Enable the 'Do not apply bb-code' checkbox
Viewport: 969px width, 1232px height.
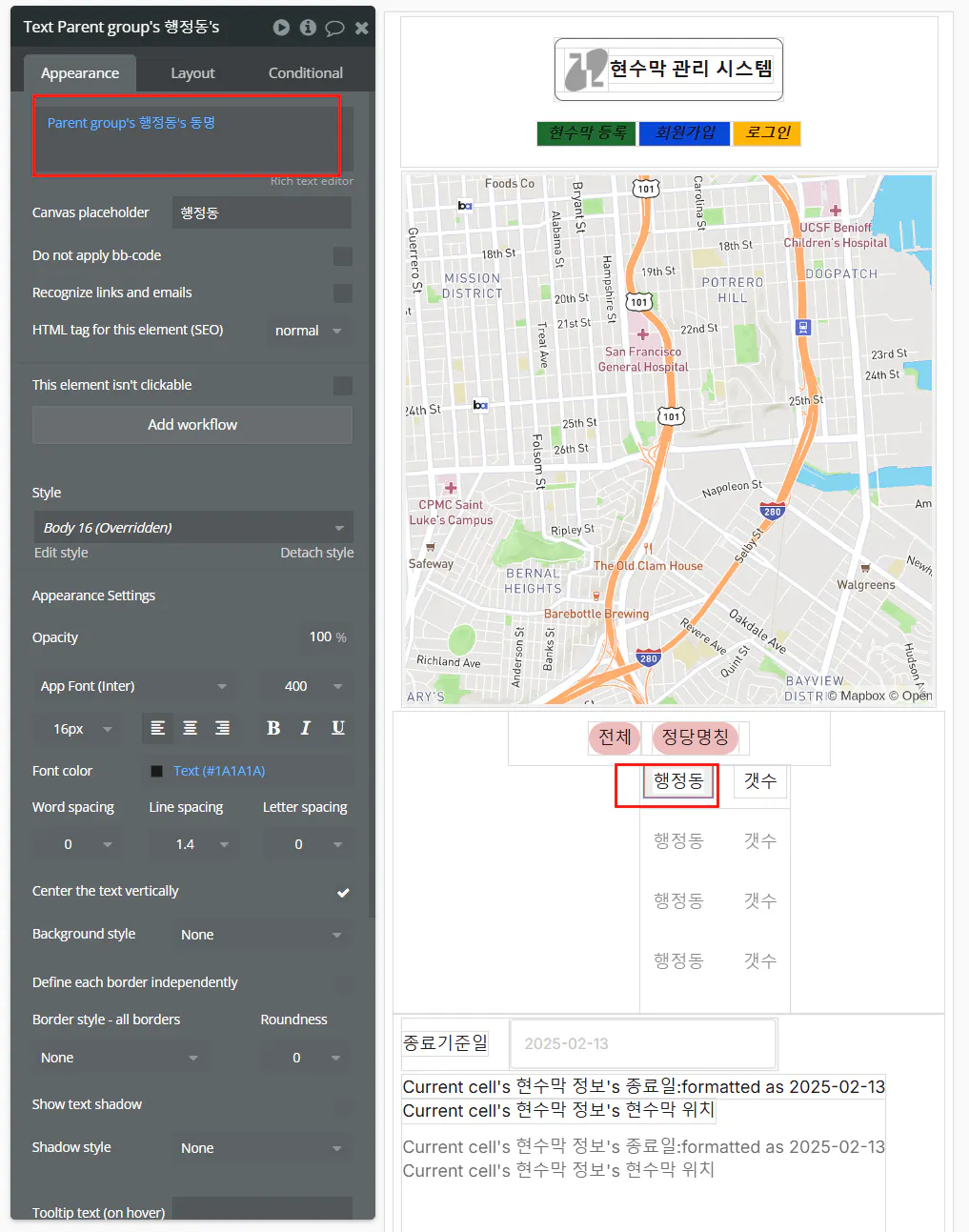pyautogui.click(x=343, y=255)
